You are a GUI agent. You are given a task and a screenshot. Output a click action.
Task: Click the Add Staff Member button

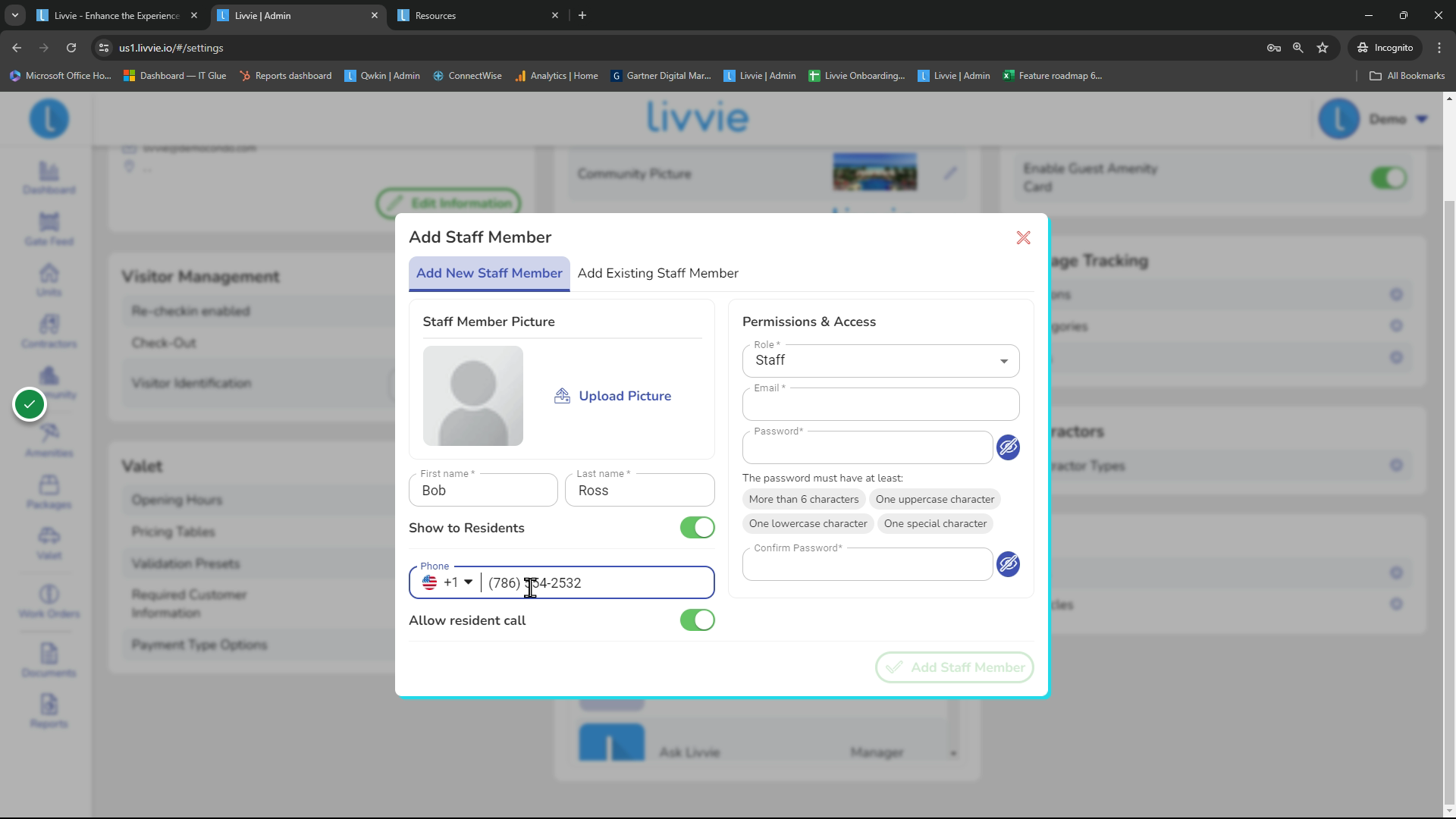954,667
